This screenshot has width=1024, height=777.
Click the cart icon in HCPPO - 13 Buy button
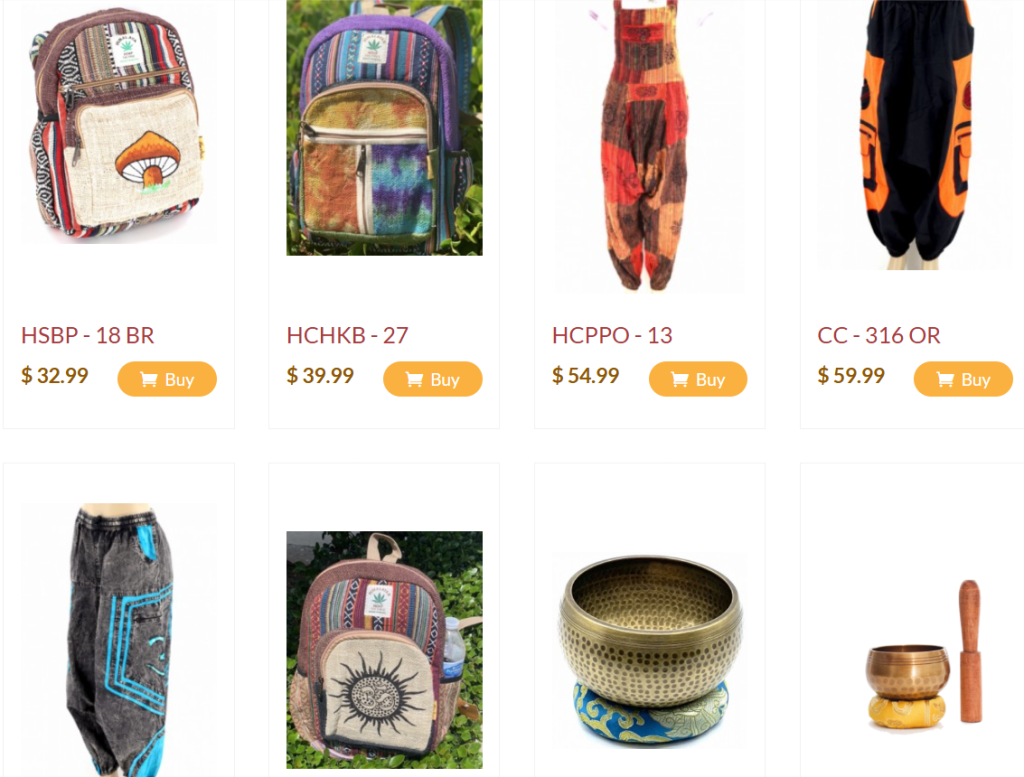pyautogui.click(x=680, y=379)
